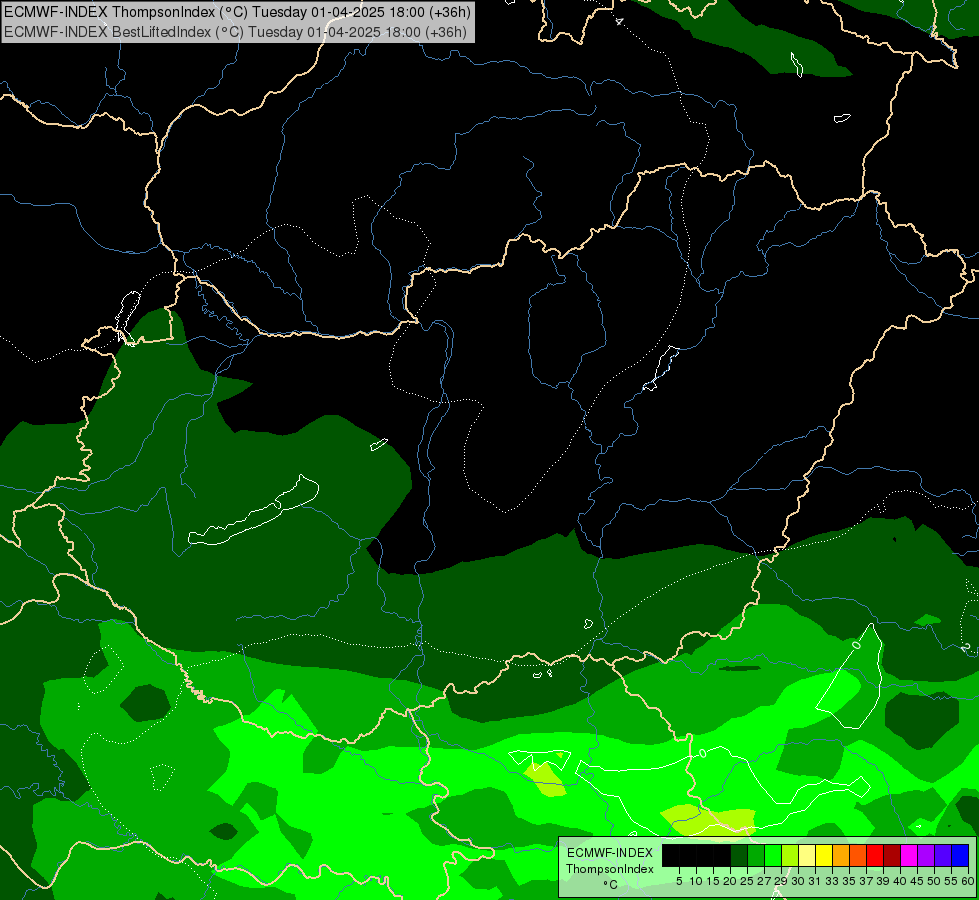
Task: Select the bright green 27–29 legend swatch
Action: [773, 855]
